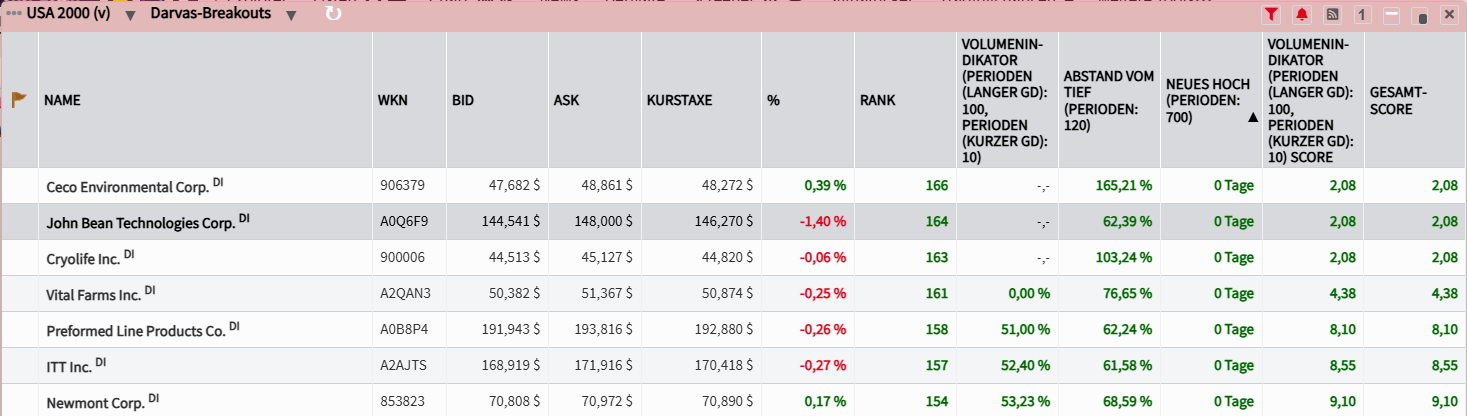
Task: Minimize the Darvas-Breakouts widget
Action: pyautogui.click(x=1391, y=15)
